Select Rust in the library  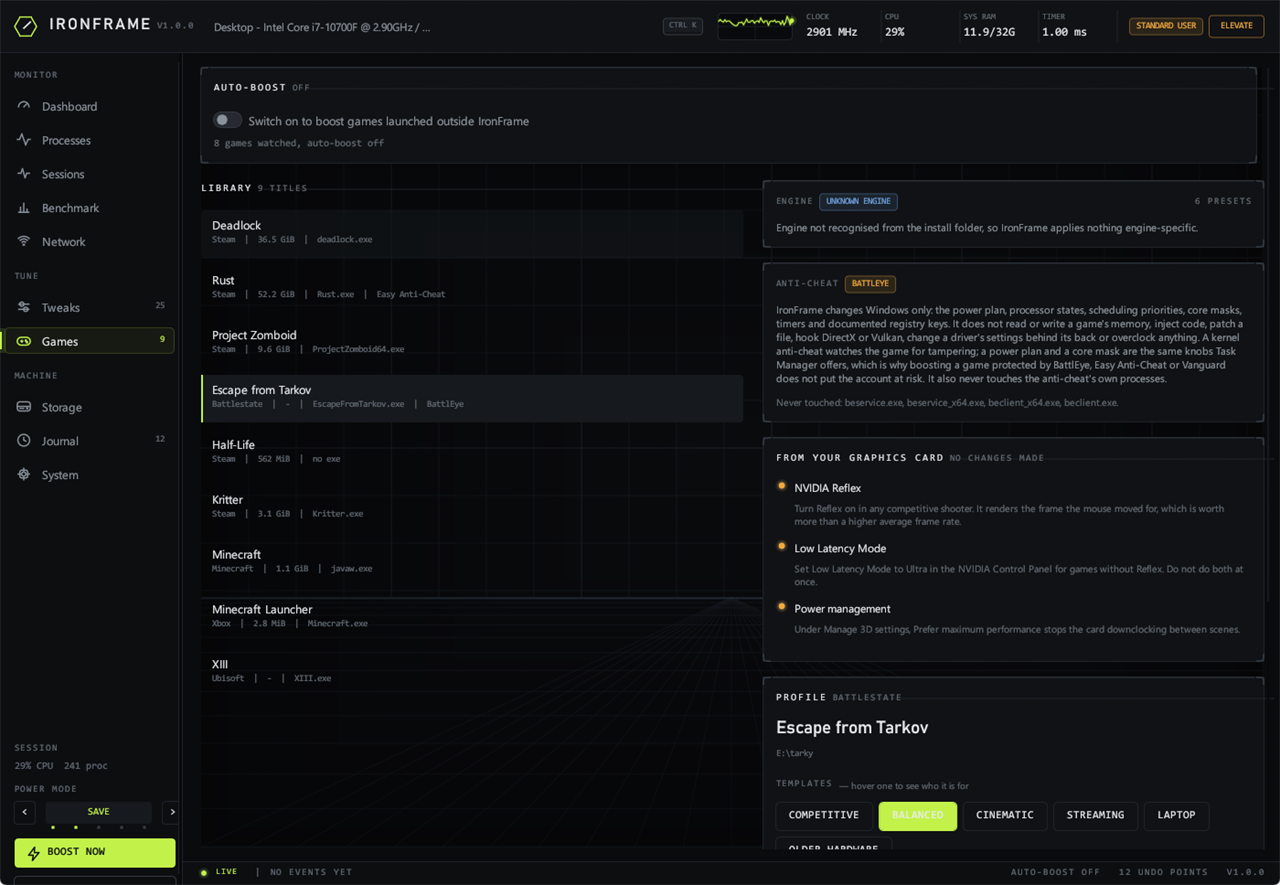(x=472, y=287)
